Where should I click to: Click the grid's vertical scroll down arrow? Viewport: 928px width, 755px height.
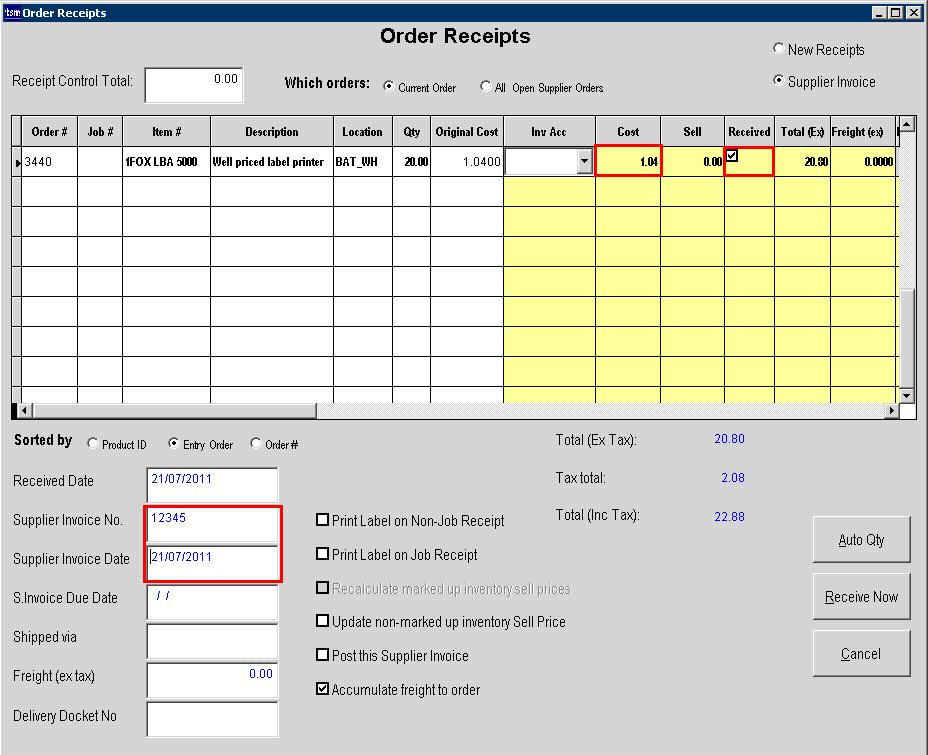[907, 395]
